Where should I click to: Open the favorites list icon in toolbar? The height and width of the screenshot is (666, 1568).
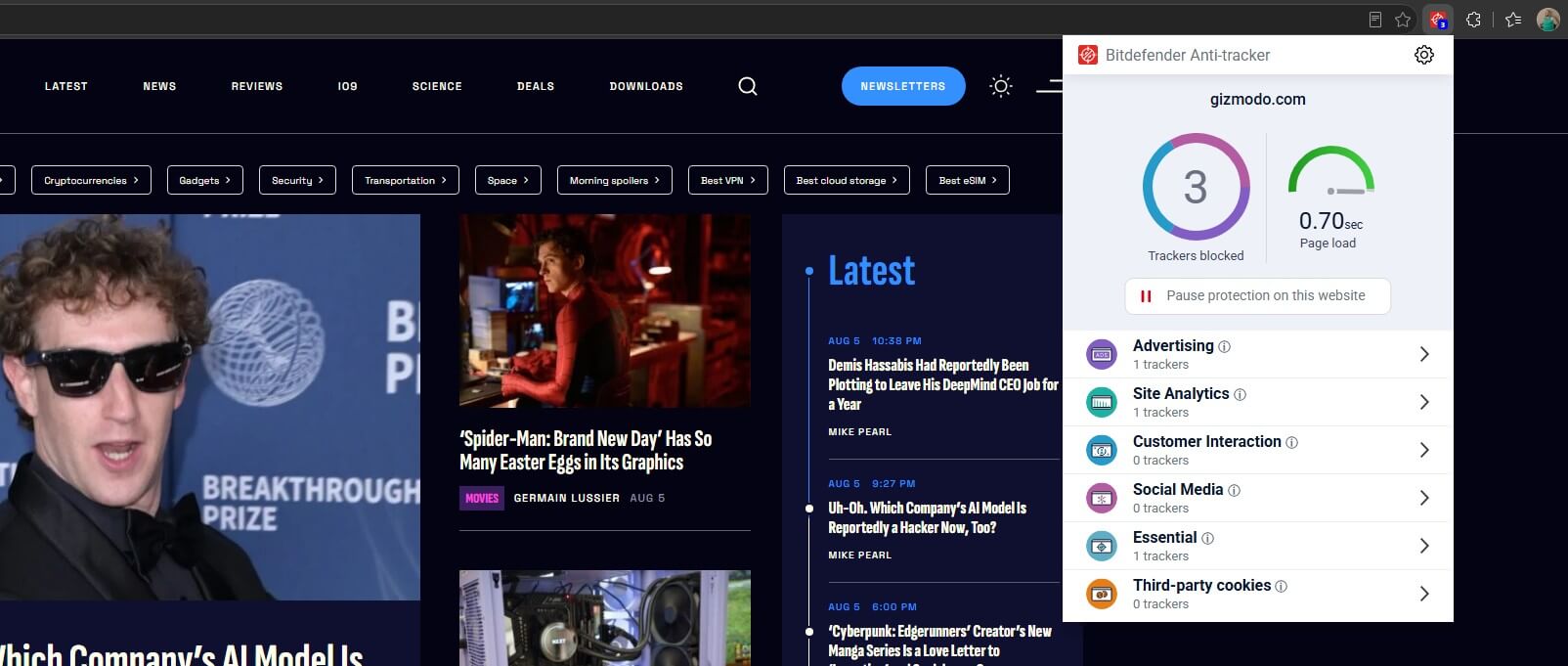1513,20
